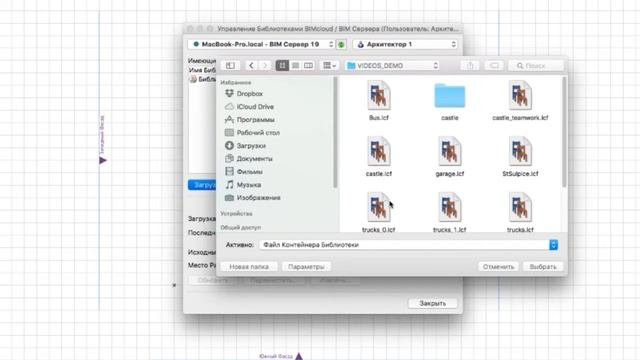
Task: Click the blue Загрузить button behind dialog
Action: tap(202, 185)
